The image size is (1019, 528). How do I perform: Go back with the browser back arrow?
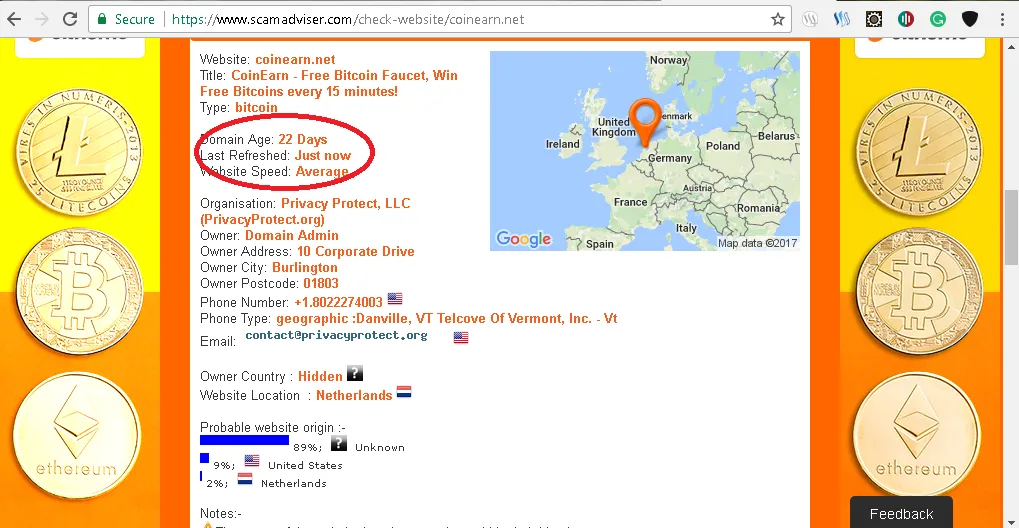[x=14, y=19]
